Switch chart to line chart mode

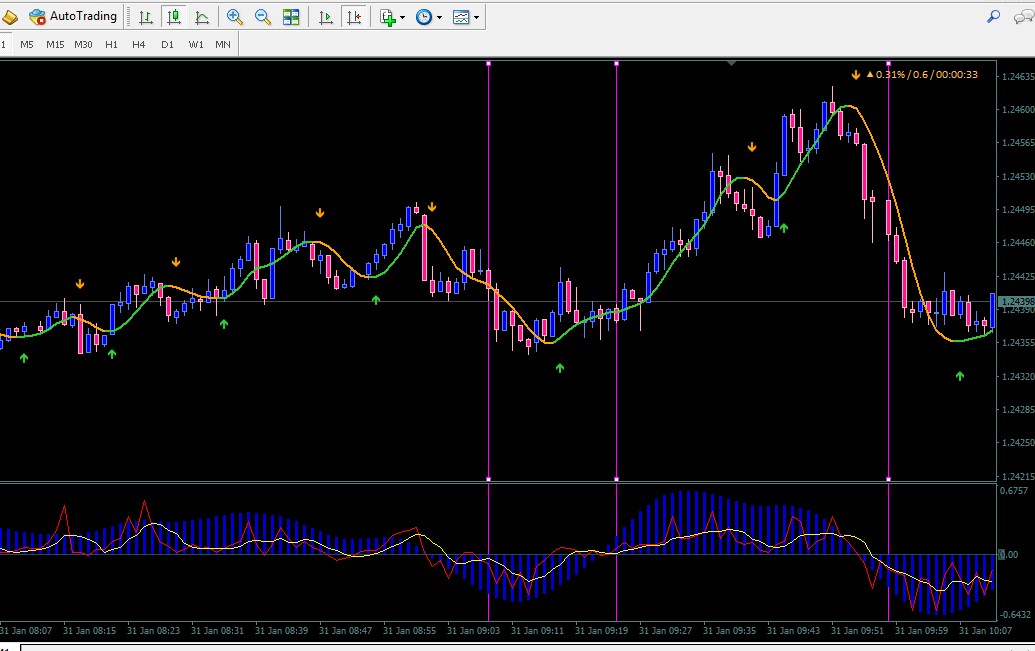pos(202,17)
